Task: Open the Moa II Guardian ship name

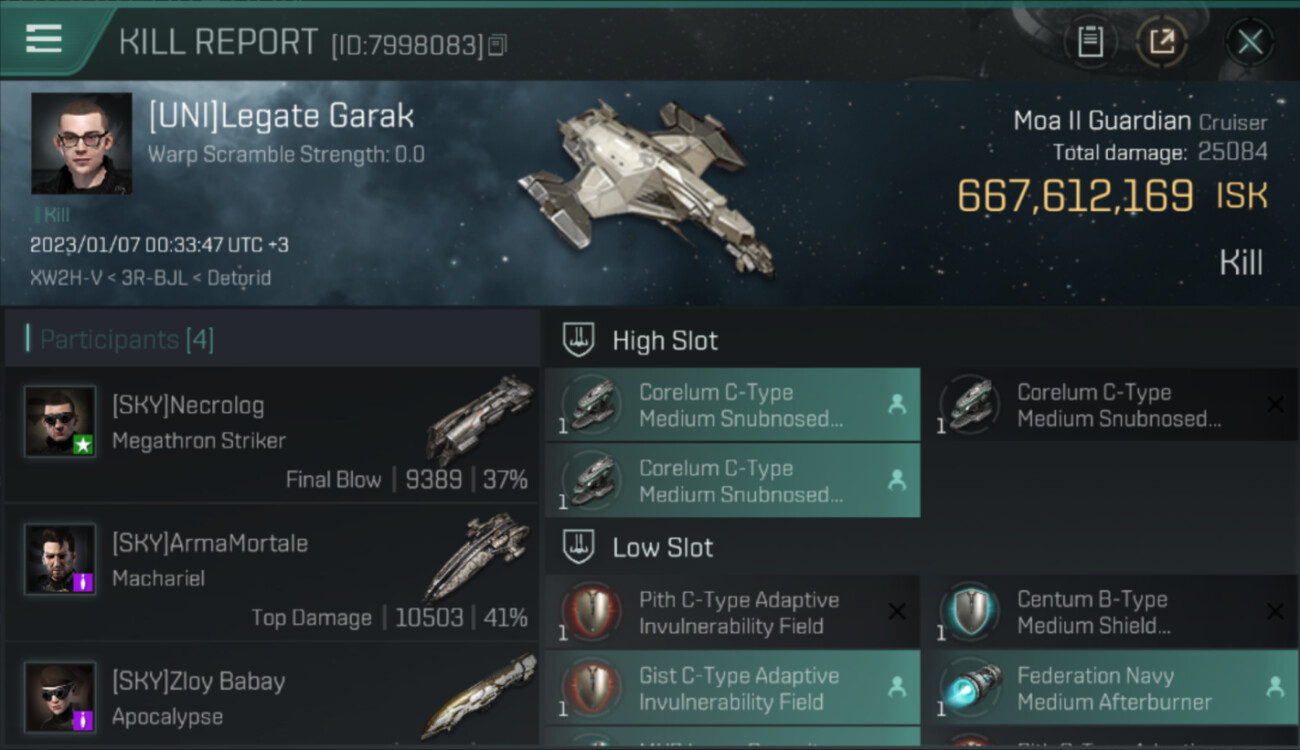Action: (1102, 122)
